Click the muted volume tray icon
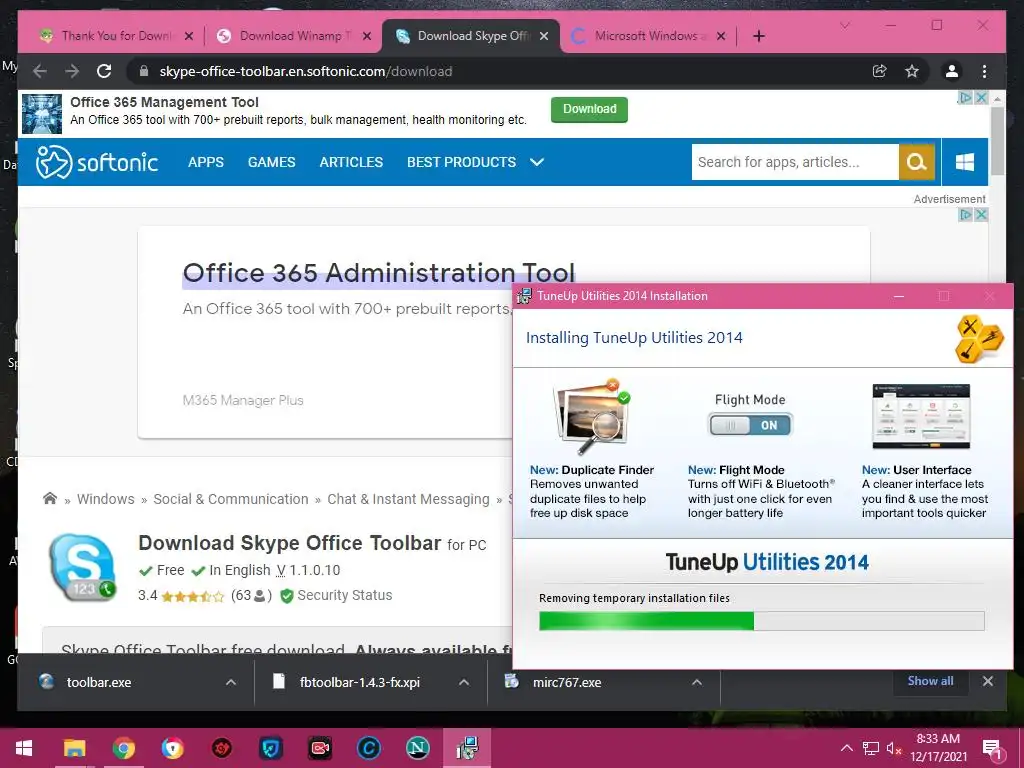 tap(894, 748)
